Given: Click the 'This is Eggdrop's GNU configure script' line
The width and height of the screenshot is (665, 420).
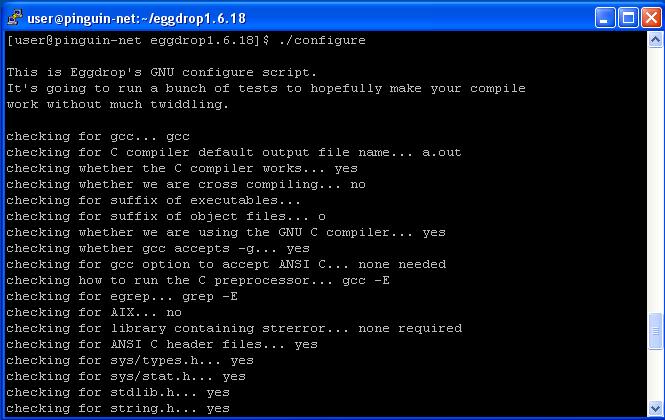Looking at the screenshot, I should pos(162,73).
